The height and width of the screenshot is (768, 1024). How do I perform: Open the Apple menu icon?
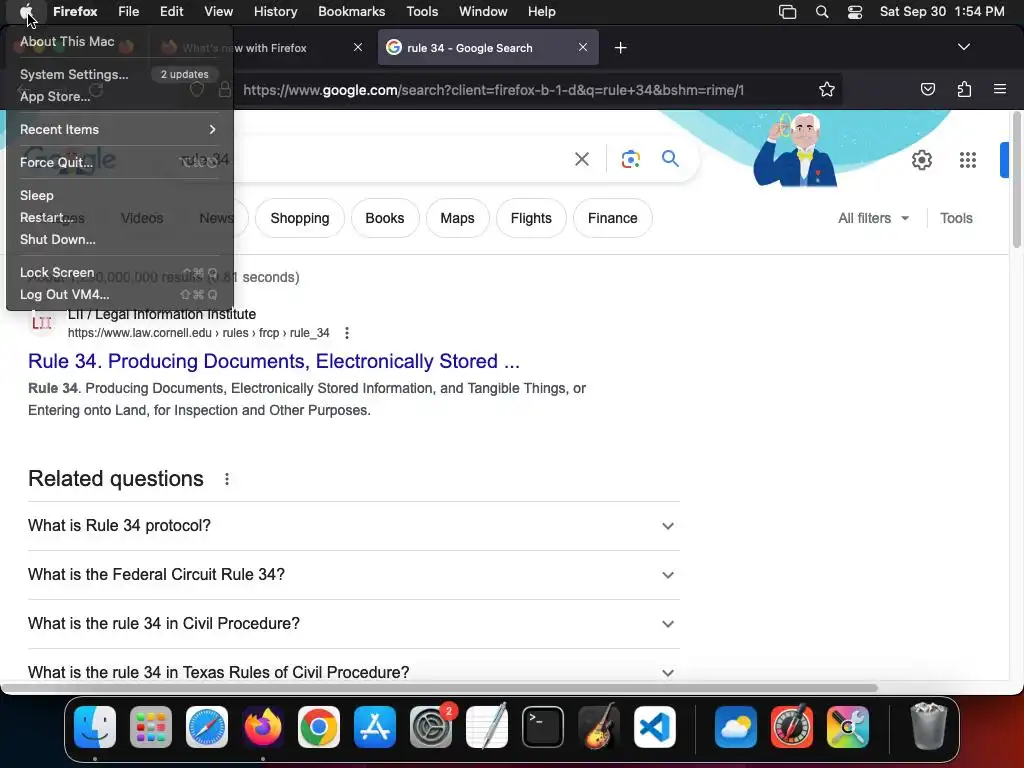26,12
